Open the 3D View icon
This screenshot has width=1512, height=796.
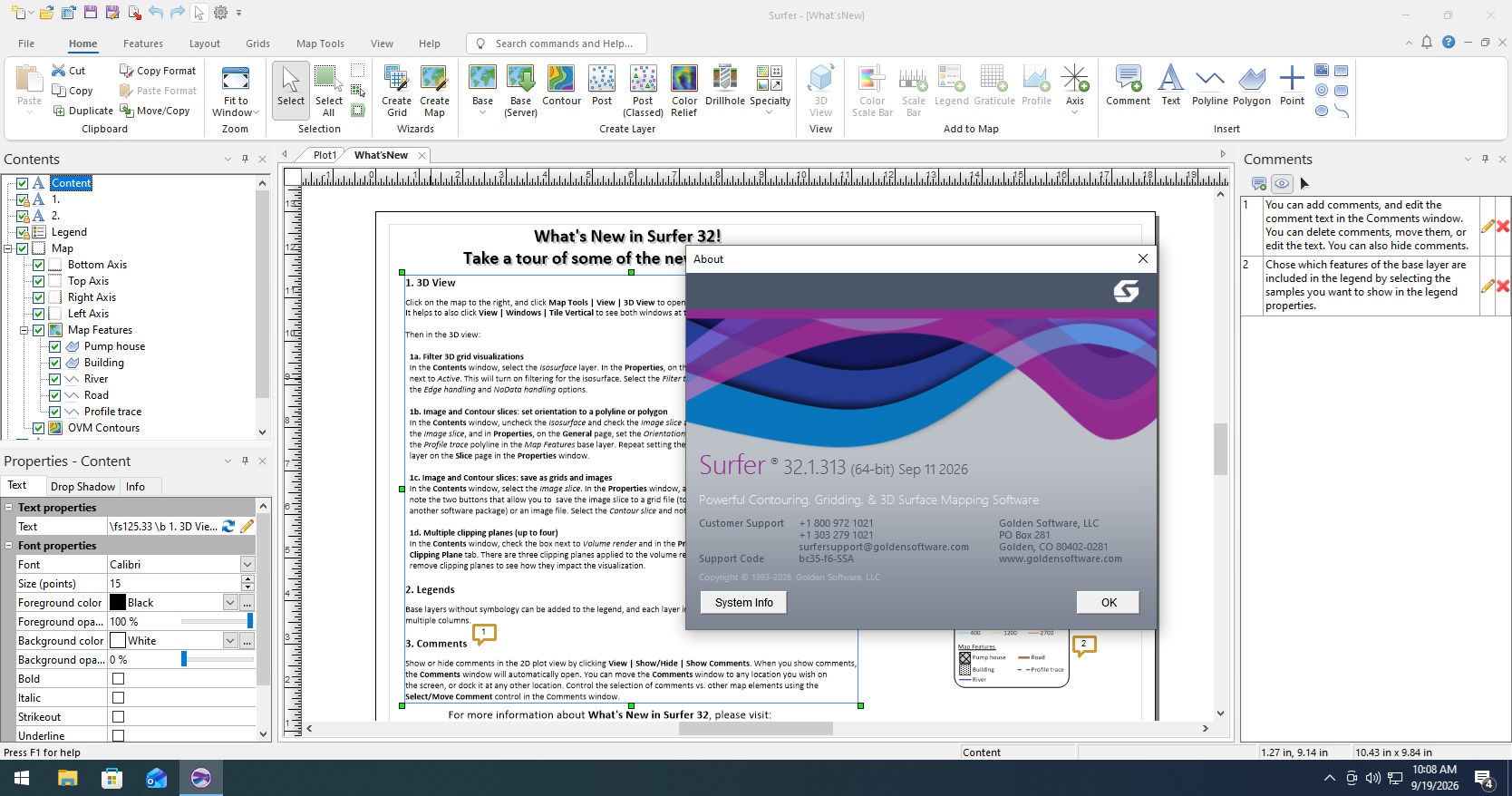[x=820, y=91]
